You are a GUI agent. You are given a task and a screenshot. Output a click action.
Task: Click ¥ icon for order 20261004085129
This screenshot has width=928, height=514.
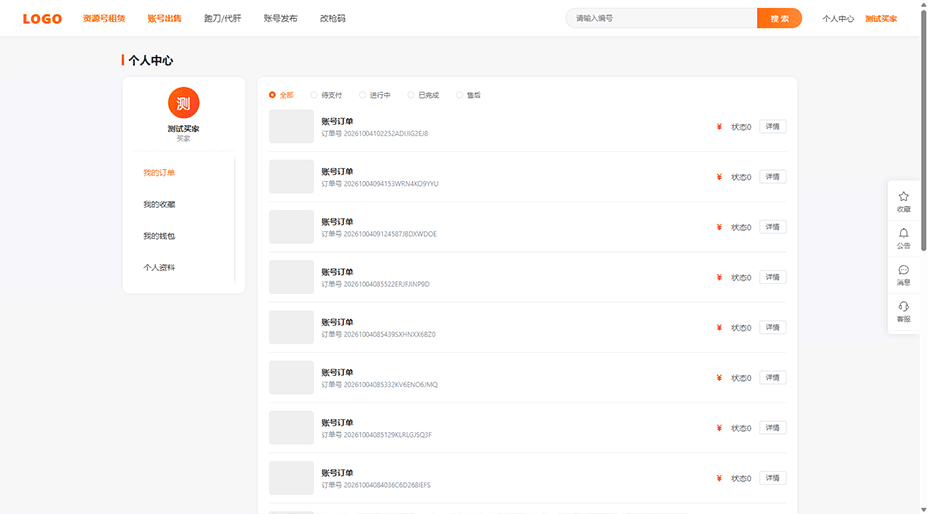[719, 428]
